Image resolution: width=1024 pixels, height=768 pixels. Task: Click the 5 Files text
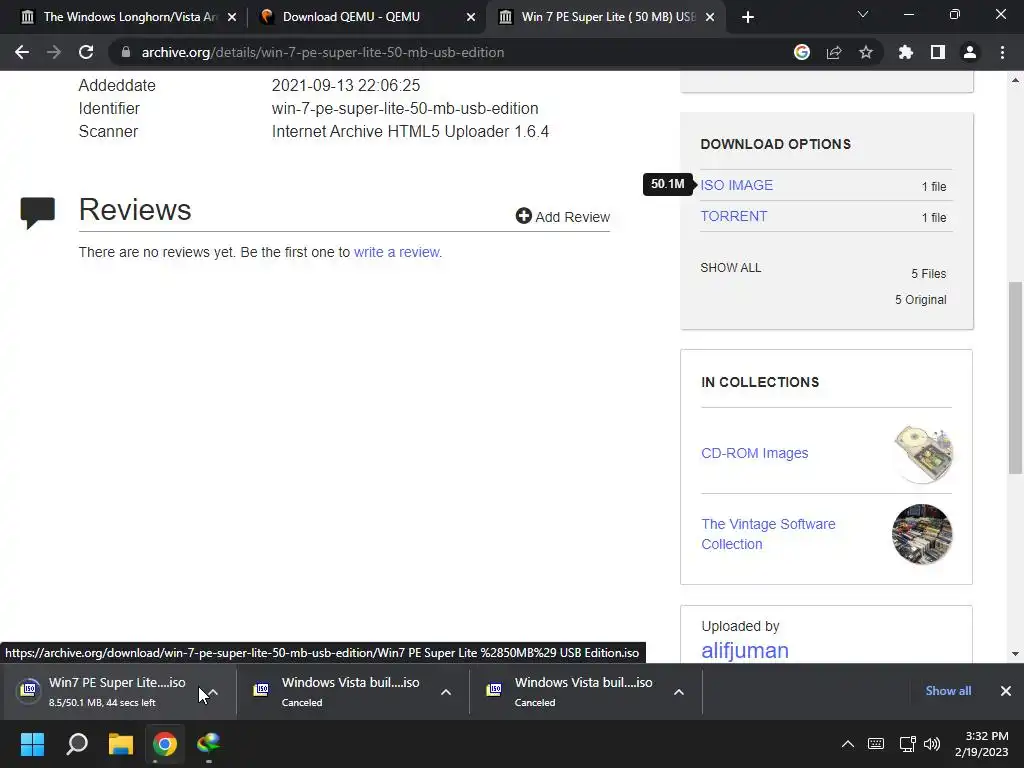(x=929, y=274)
